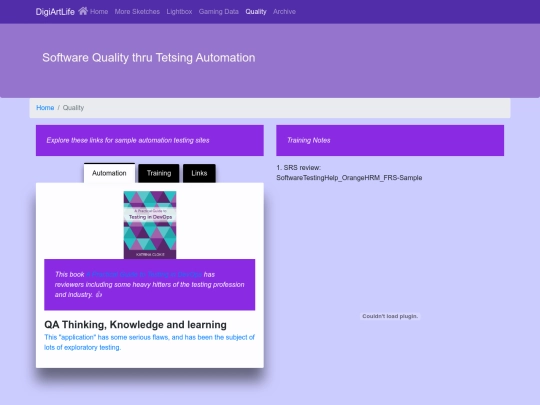Go to Home in the navbar

pyautogui.click(x=99, y=12)
